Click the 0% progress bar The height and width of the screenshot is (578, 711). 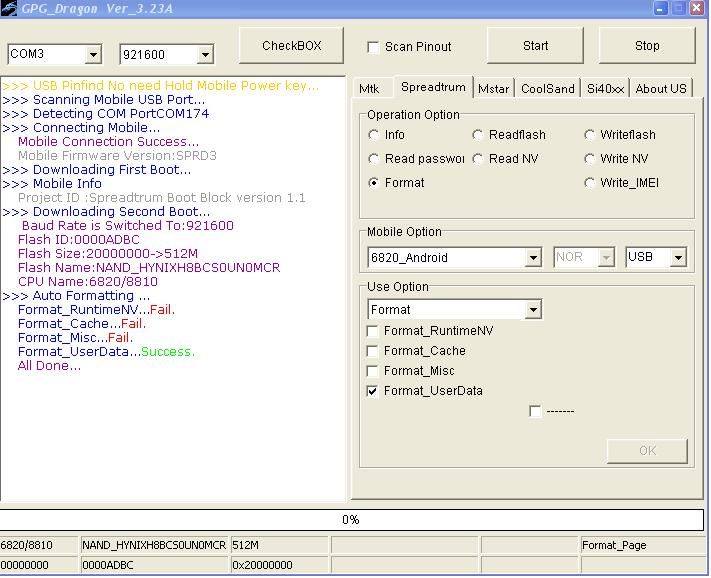click(x=351, y=520)
